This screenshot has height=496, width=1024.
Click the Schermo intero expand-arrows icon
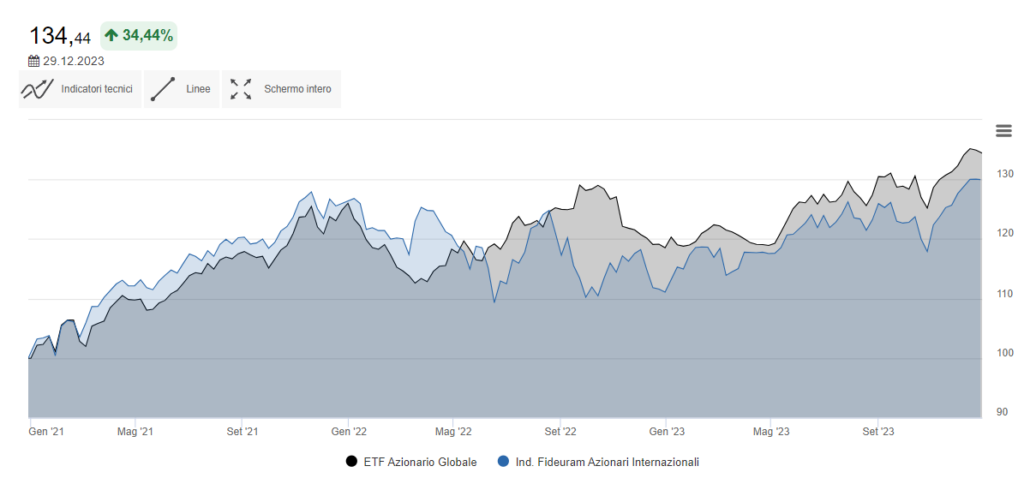tap(240, 89)
